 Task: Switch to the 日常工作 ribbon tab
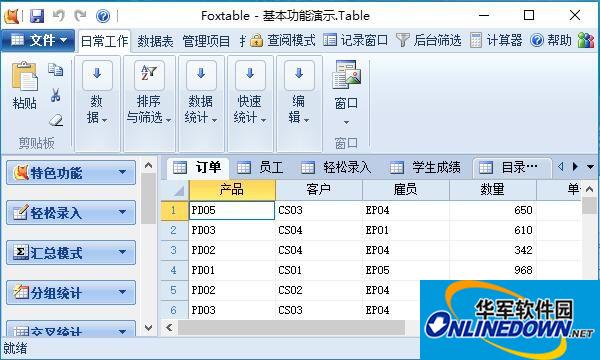pos(104,41)
